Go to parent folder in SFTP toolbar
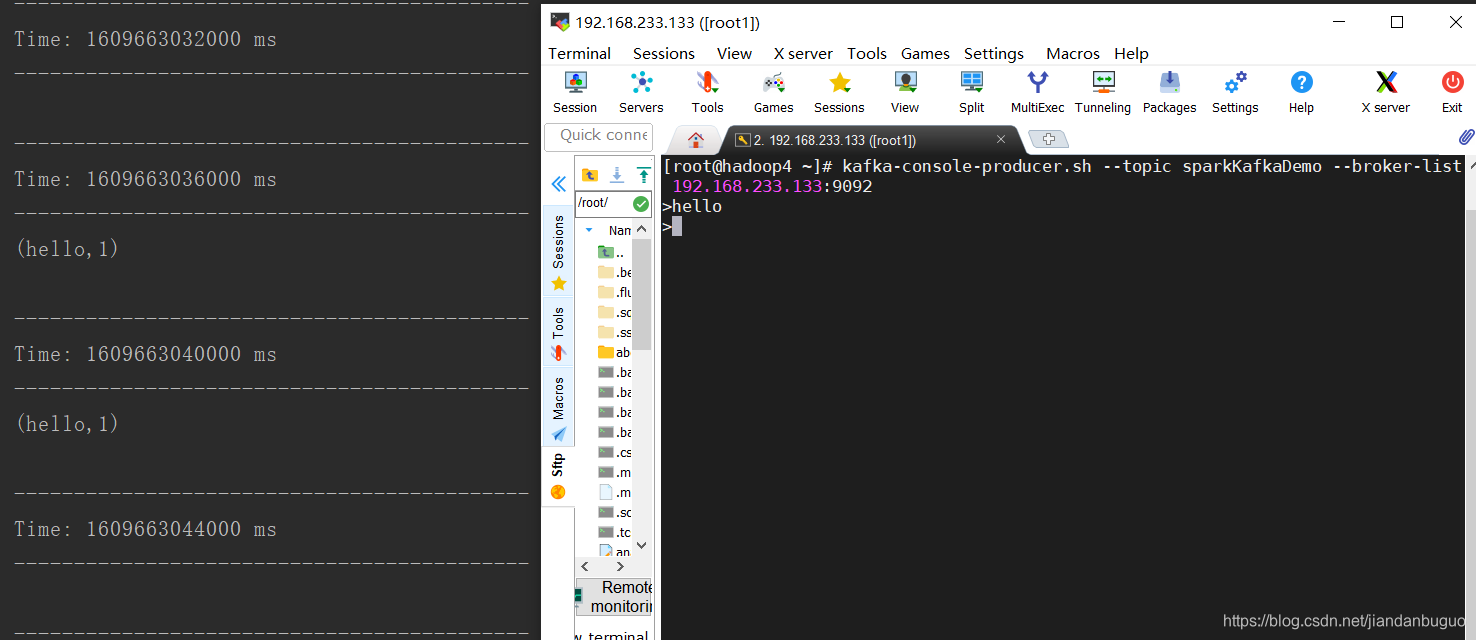Viewport: 1476px width, 640px height. coord(590,175)
